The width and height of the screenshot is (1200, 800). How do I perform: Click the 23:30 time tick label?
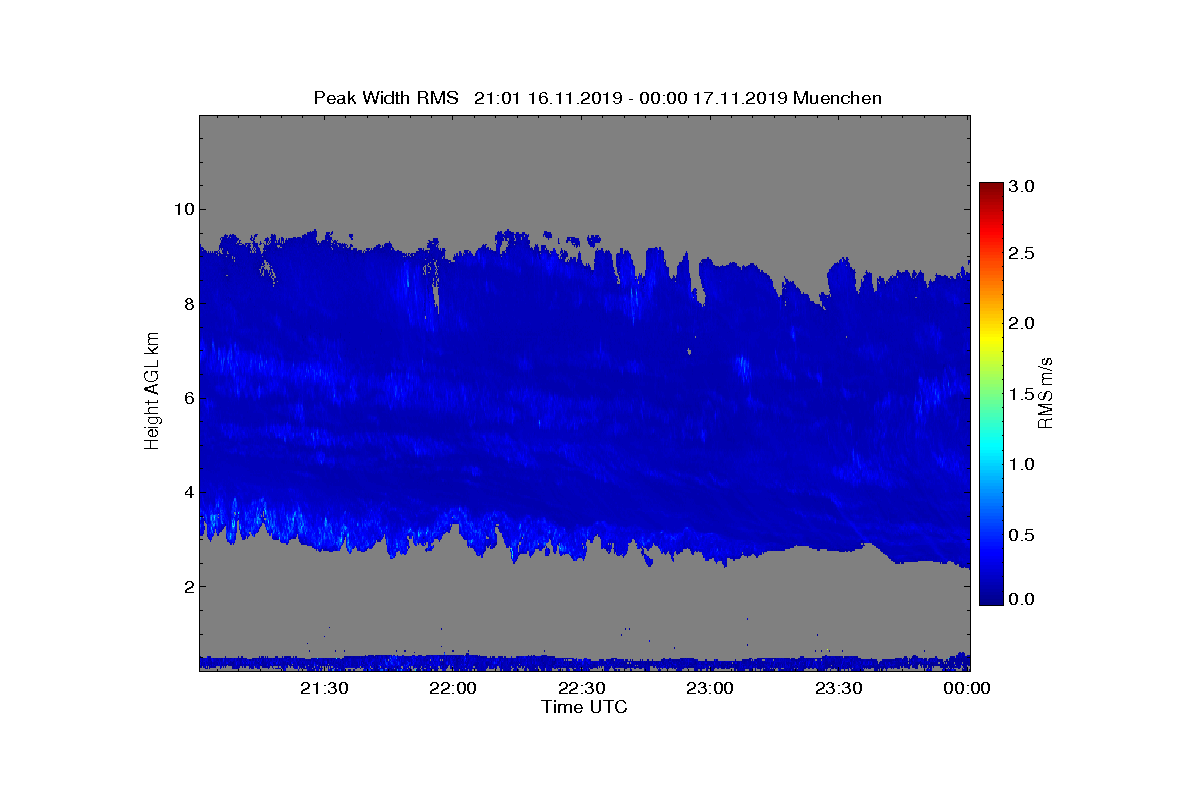click(840, 688)
